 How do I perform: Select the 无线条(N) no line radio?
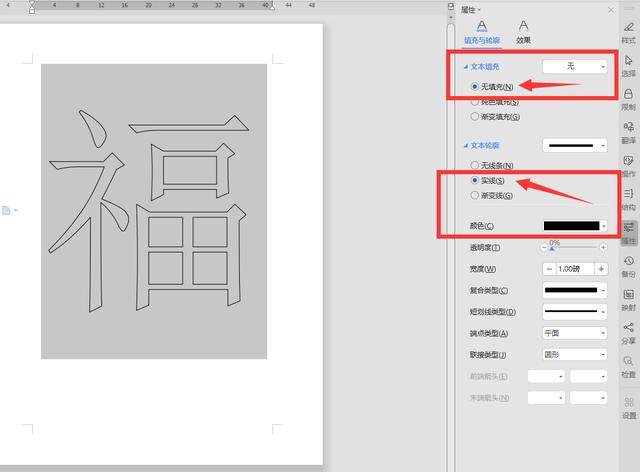474,165
